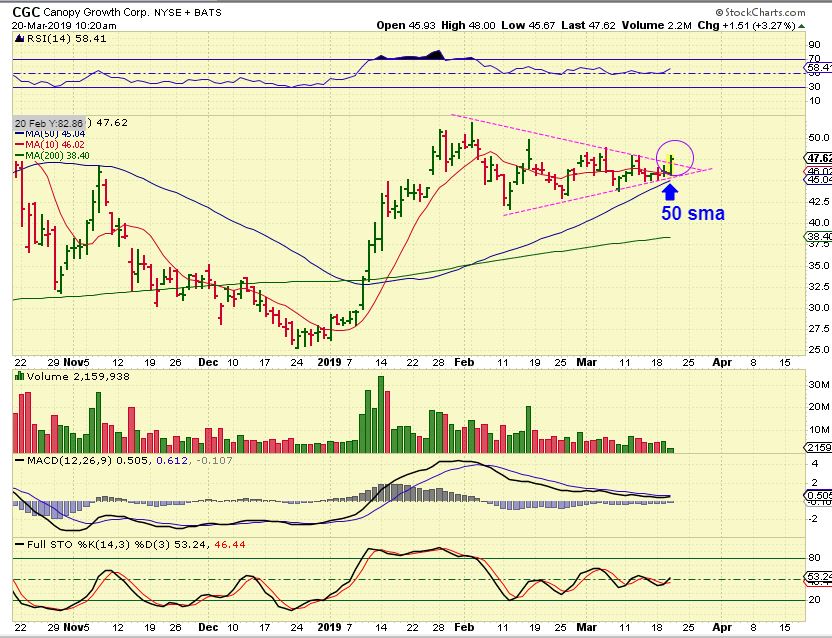Click the 20-Mar-2019 10:20am timestamp
This screenshot has height=638, width=832.
tap(65, 25)
